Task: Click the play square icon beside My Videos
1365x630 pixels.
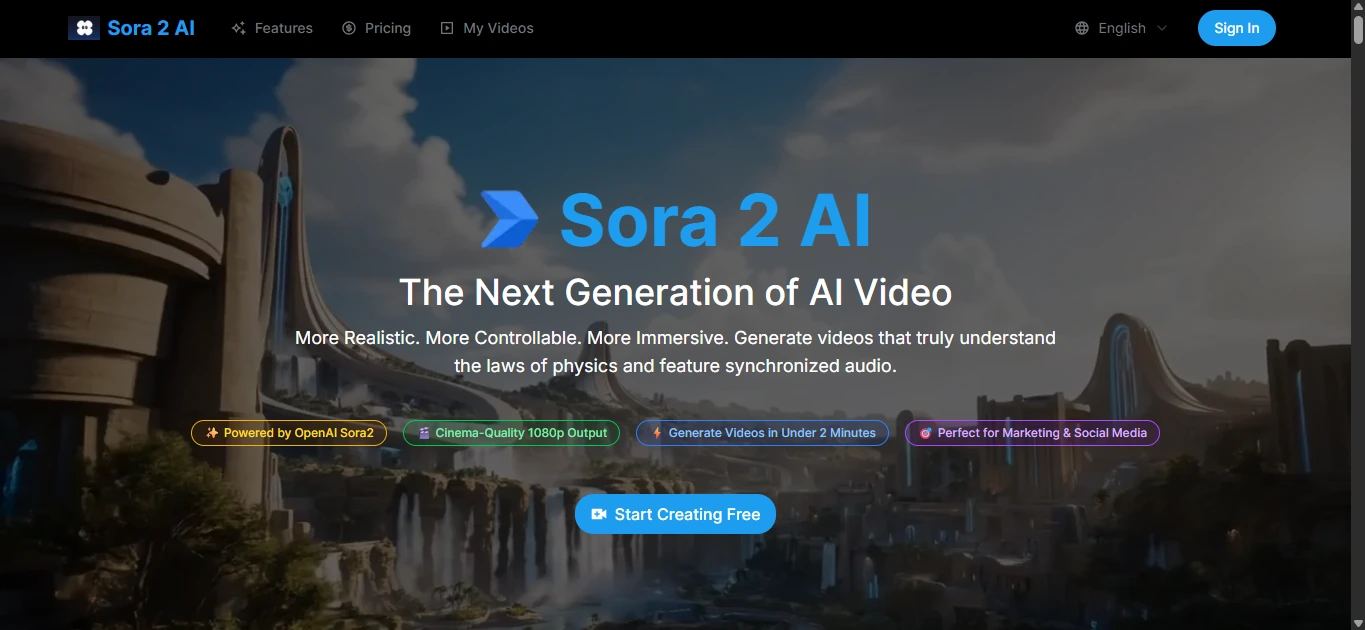Action: [x=447, y=28]
